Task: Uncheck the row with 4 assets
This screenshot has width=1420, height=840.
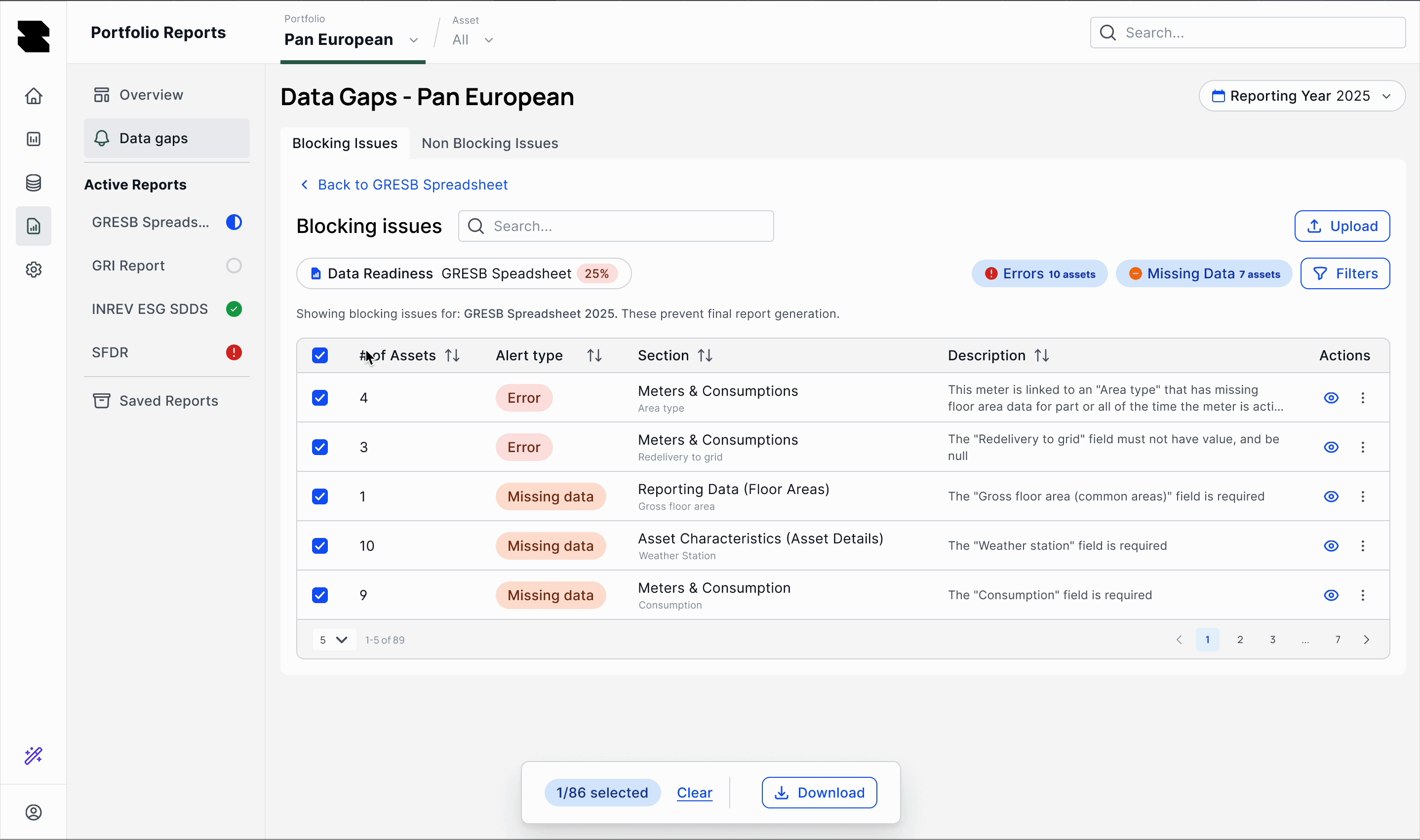Action: pyautogui.click(x=320, y=398)
